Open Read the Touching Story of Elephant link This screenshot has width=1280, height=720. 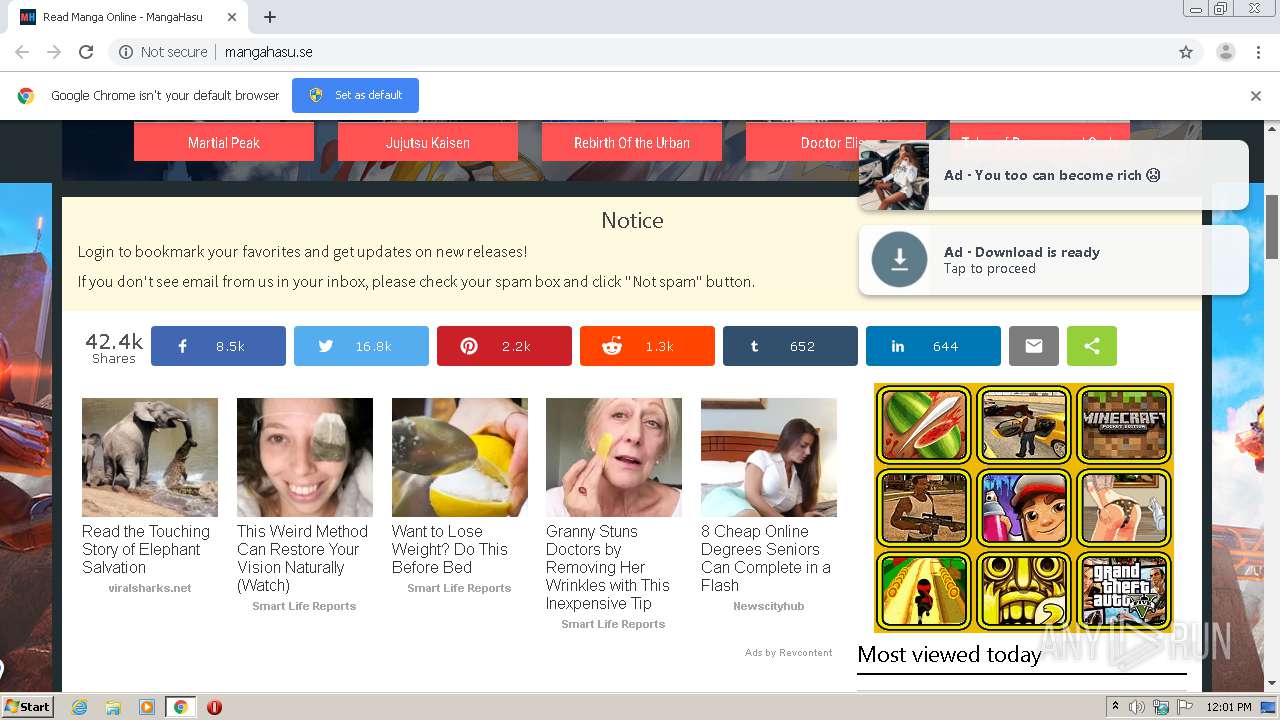coord(146,549)
